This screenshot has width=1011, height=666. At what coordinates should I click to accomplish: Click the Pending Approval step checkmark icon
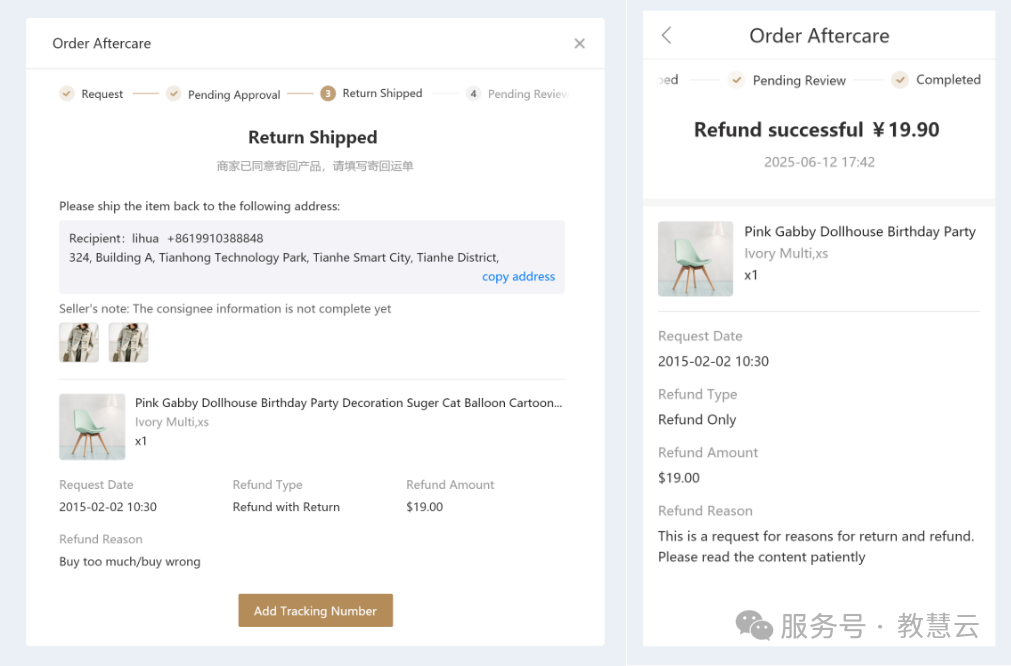(x=173, y=94)
